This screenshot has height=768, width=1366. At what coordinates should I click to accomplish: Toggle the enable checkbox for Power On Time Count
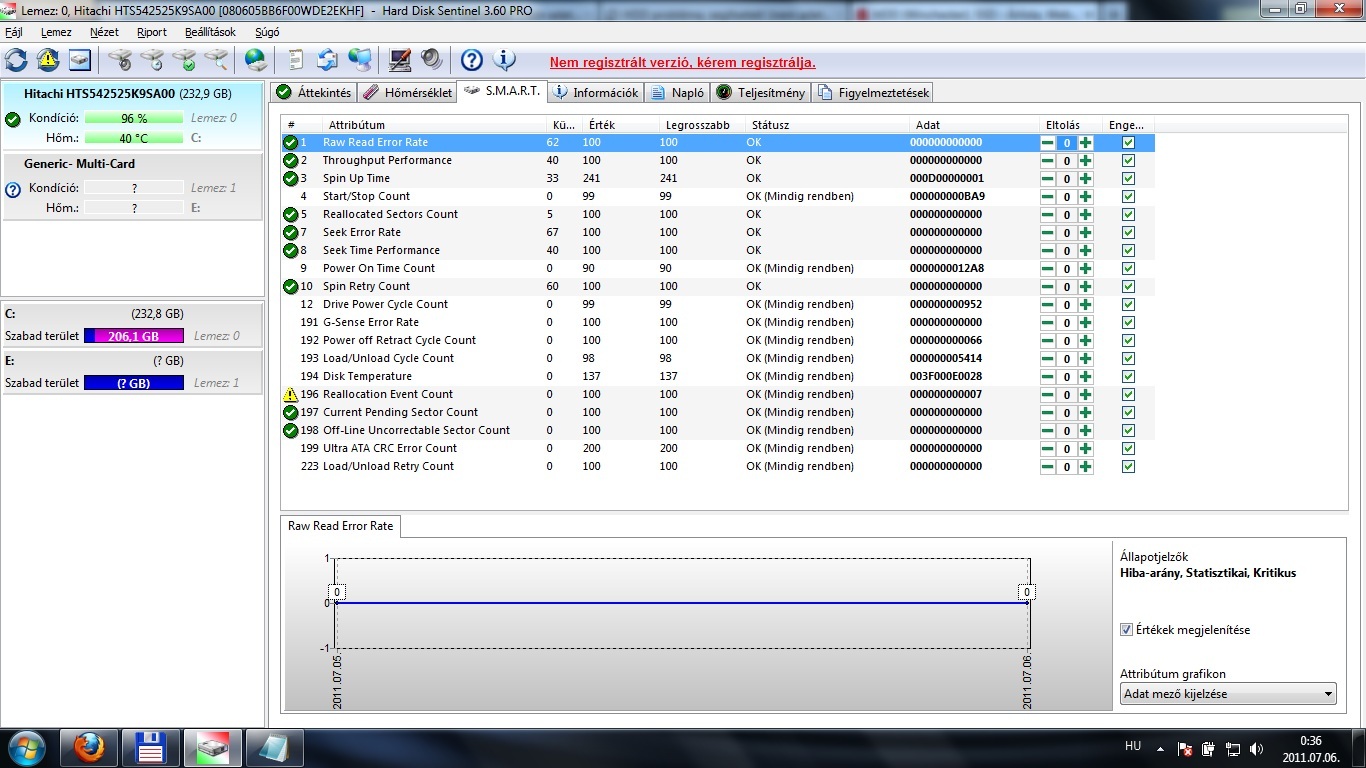pyautogui.click(x=1128, y=269)
